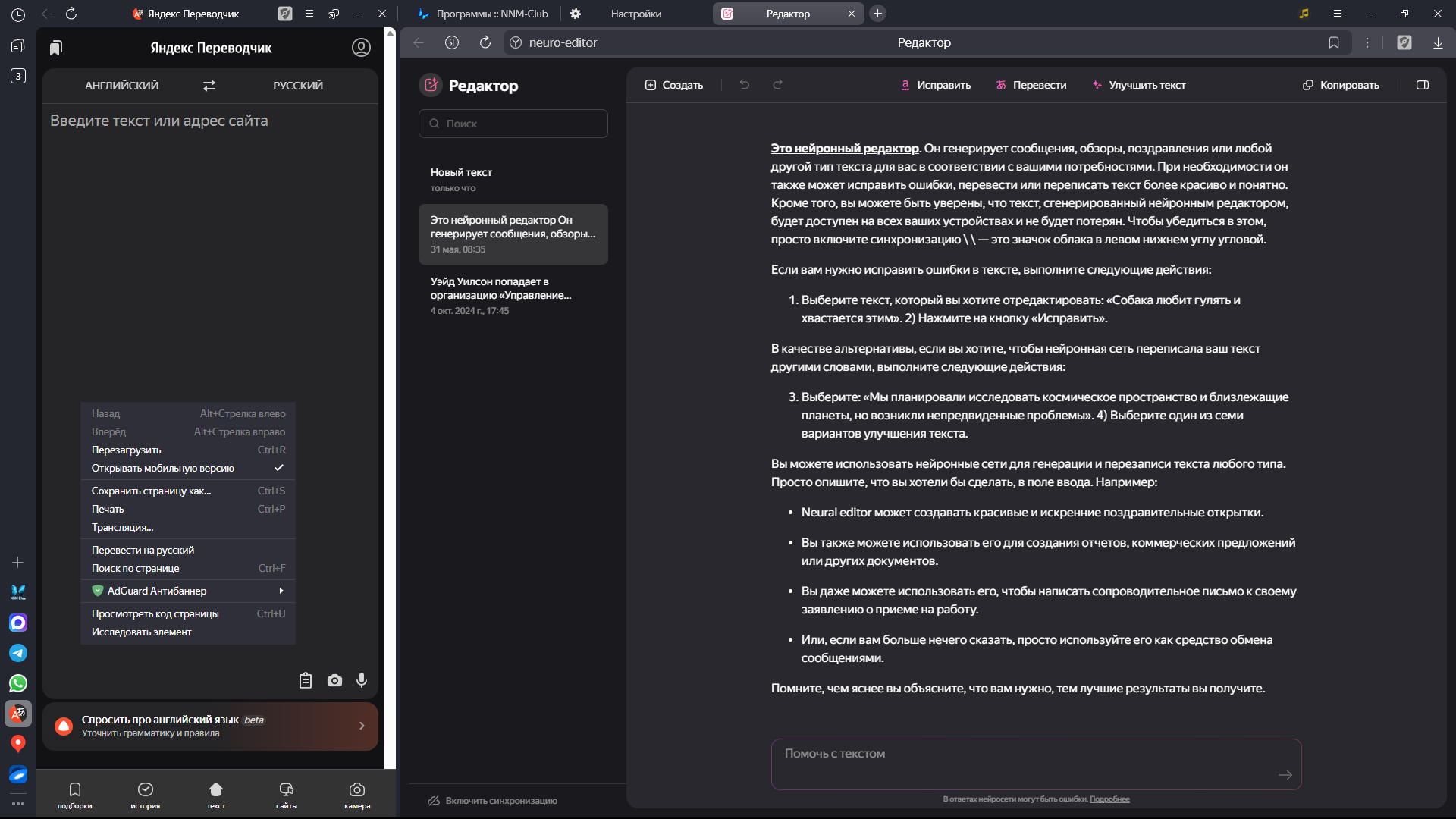
Task: Swap translation languages arrows icon
Action: 209,86
